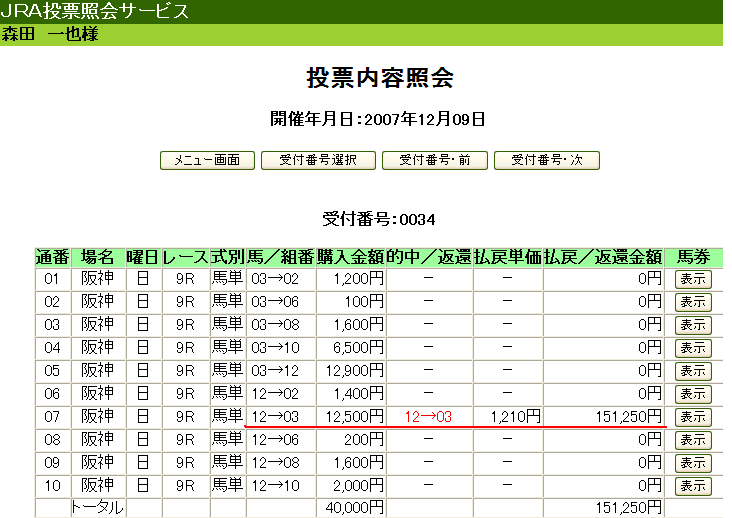Click the 馬／組番 column header
The width and height of the screenshot is (732, 518).
[x=281, y=258]
